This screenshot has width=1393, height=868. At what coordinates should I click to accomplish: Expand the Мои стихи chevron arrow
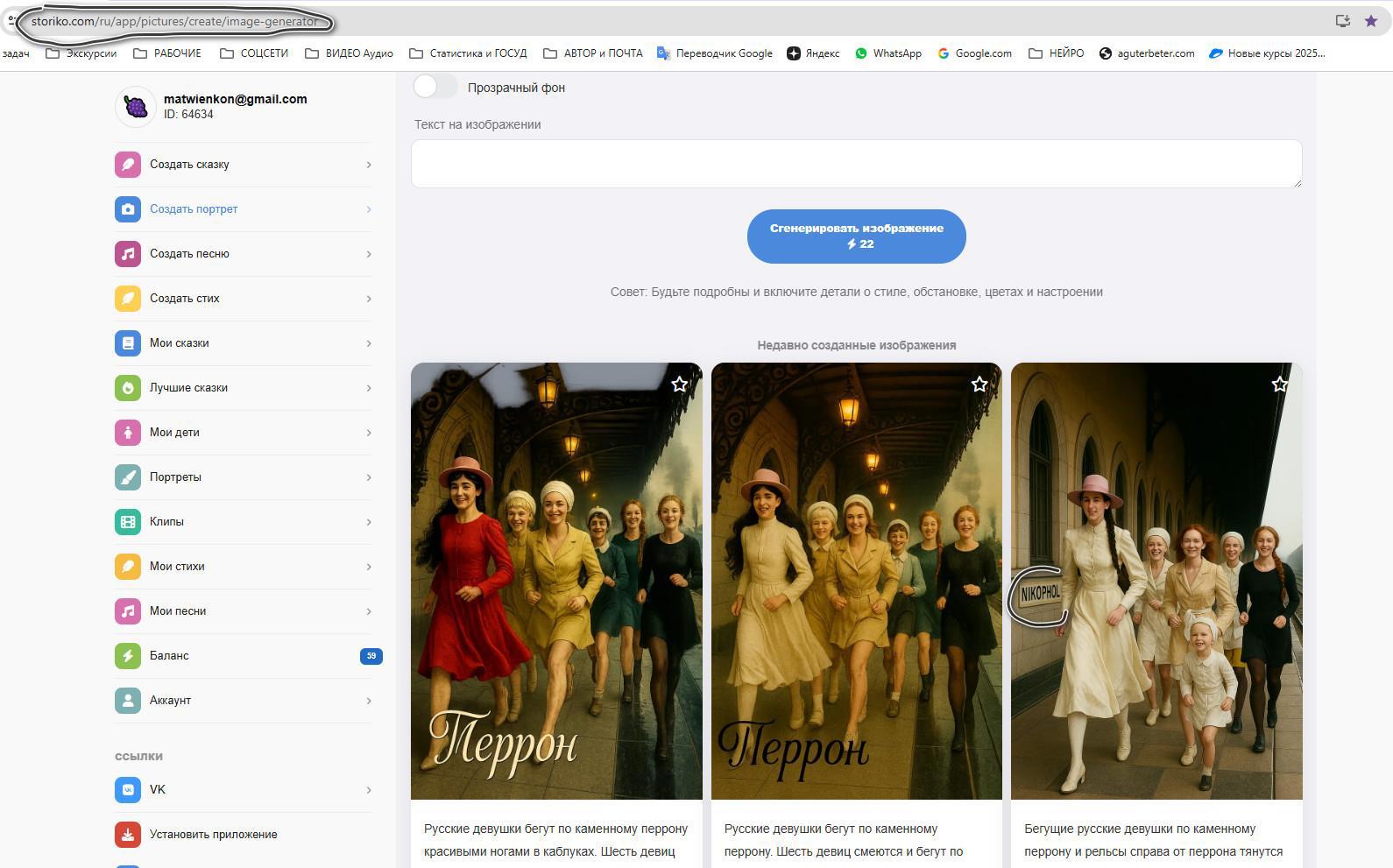click(369, 567)
